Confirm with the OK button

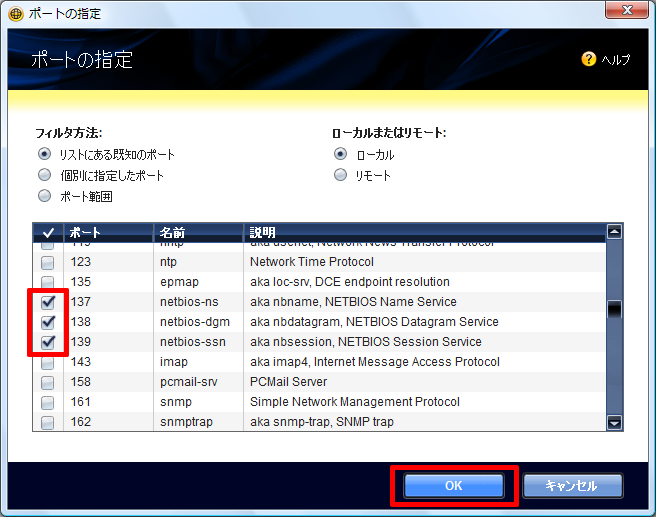pyautogui.click(x=453, y=486)
